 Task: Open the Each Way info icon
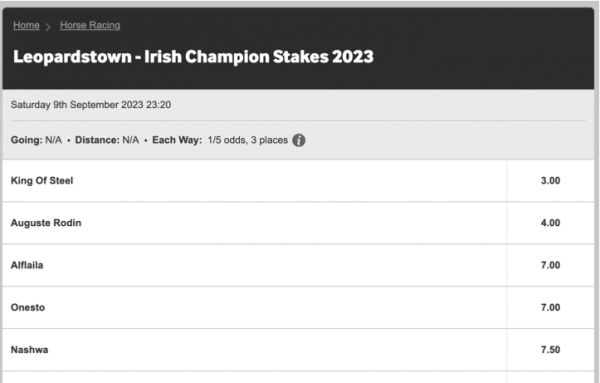point(299,140)
